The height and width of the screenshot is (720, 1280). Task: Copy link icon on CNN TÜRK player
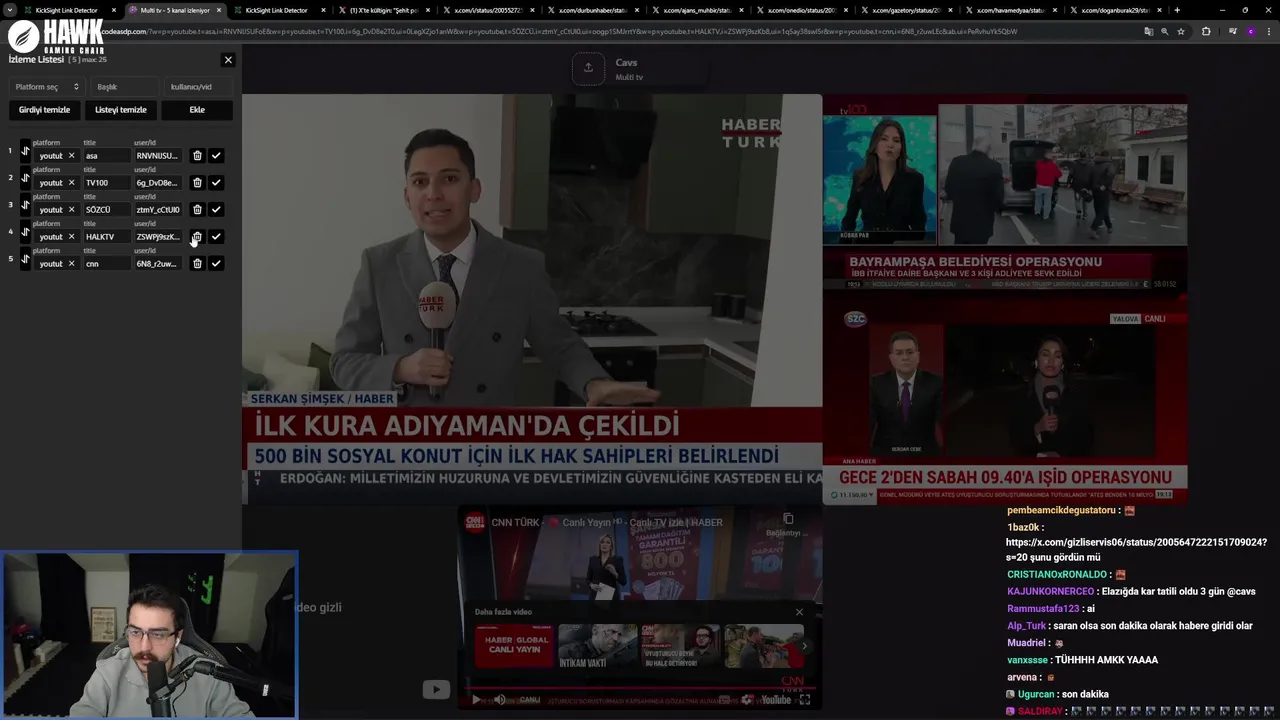[x=788, y=519]
